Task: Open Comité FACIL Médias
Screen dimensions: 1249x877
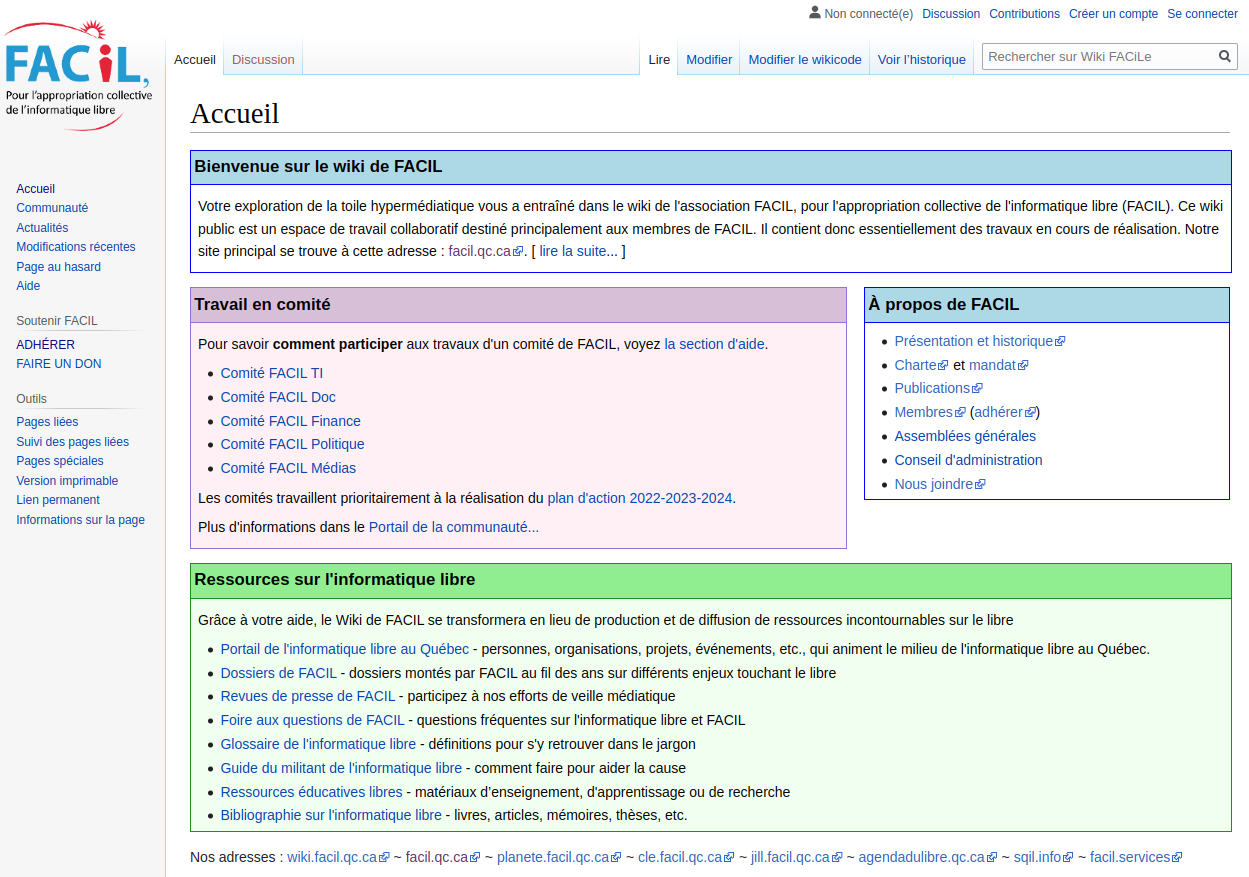Action: pyautogui.click(x=288, y=468)
